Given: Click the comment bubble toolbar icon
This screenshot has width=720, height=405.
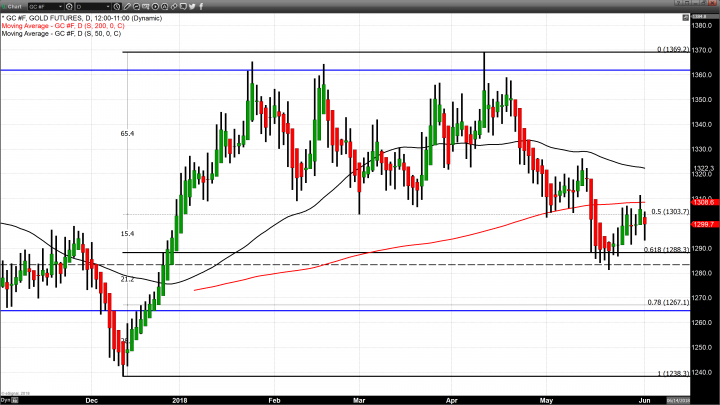Looking at the screenshot, I should point(136,6).
